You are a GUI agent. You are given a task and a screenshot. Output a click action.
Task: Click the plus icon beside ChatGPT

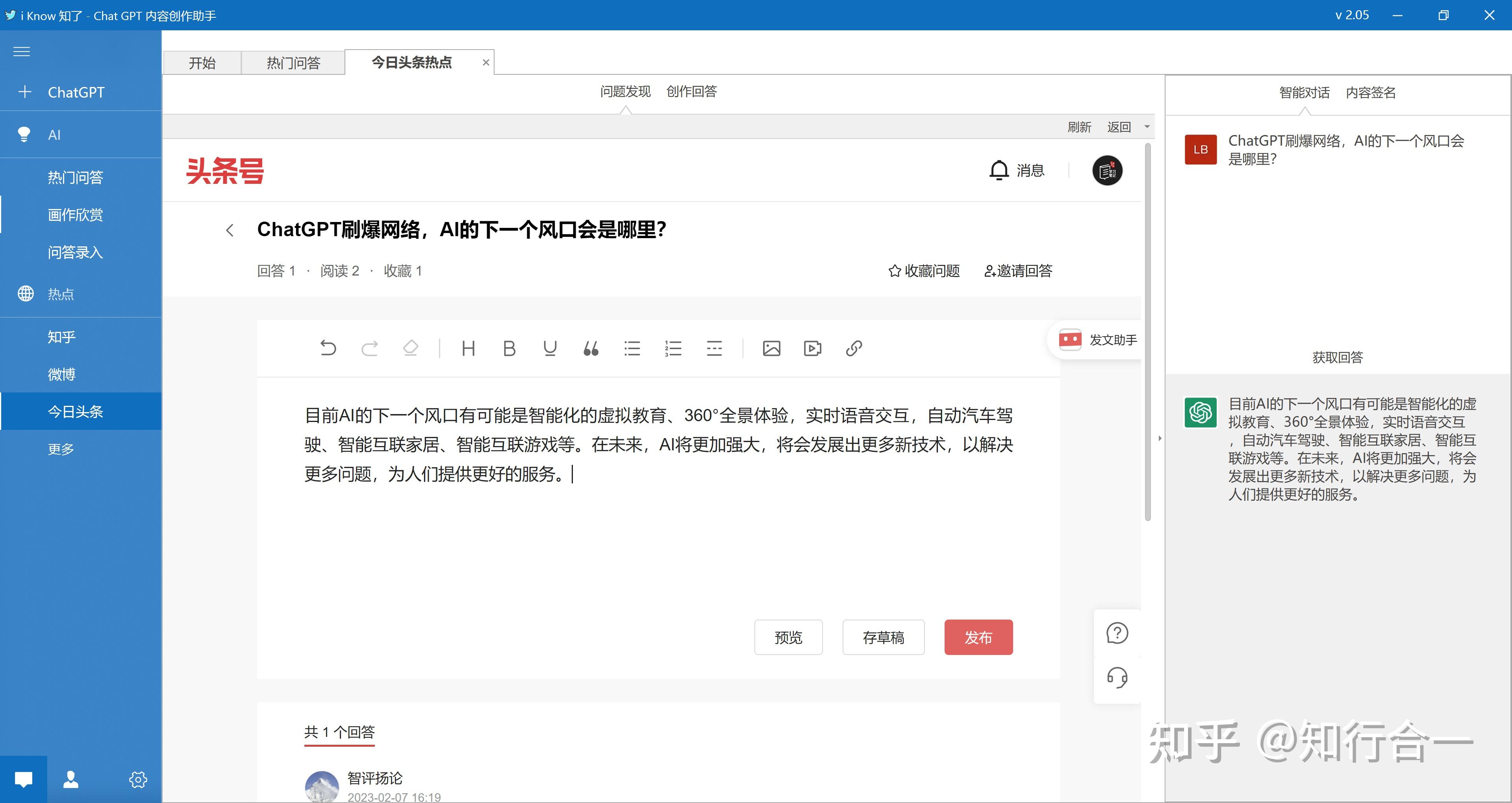point(25,92)
